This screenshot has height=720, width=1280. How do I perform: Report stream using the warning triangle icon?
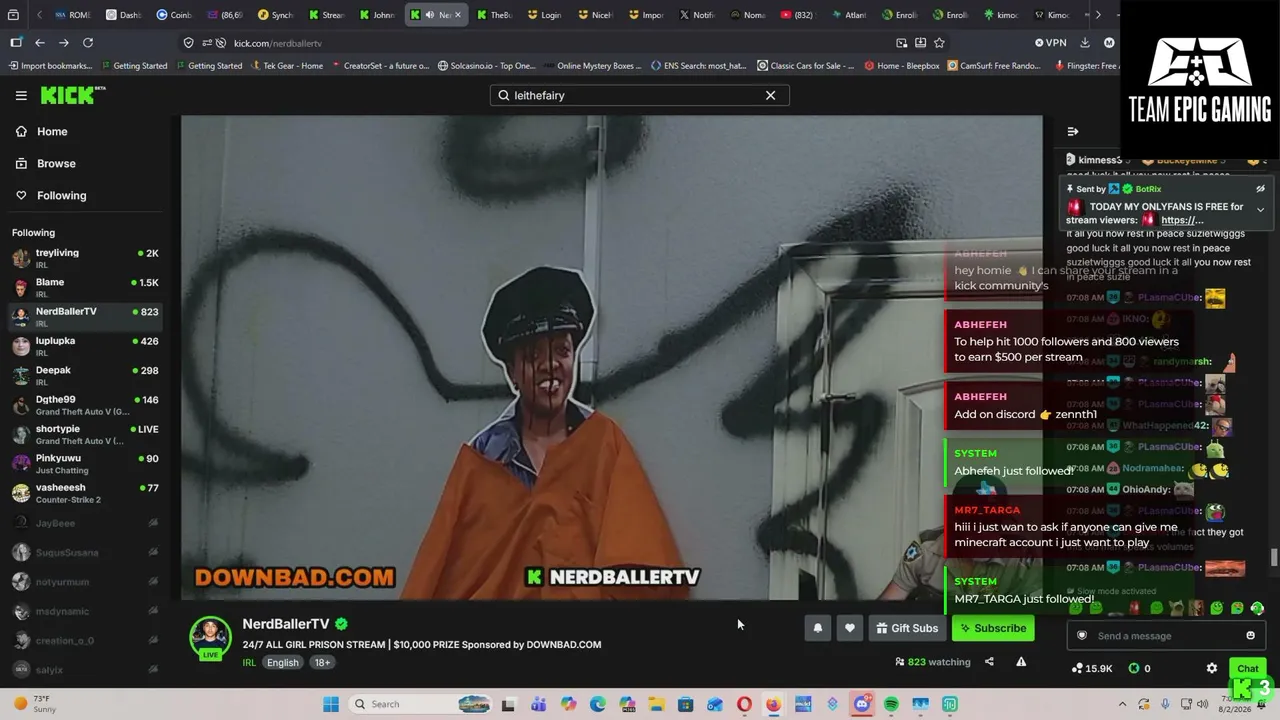(x=1021, y=661)
